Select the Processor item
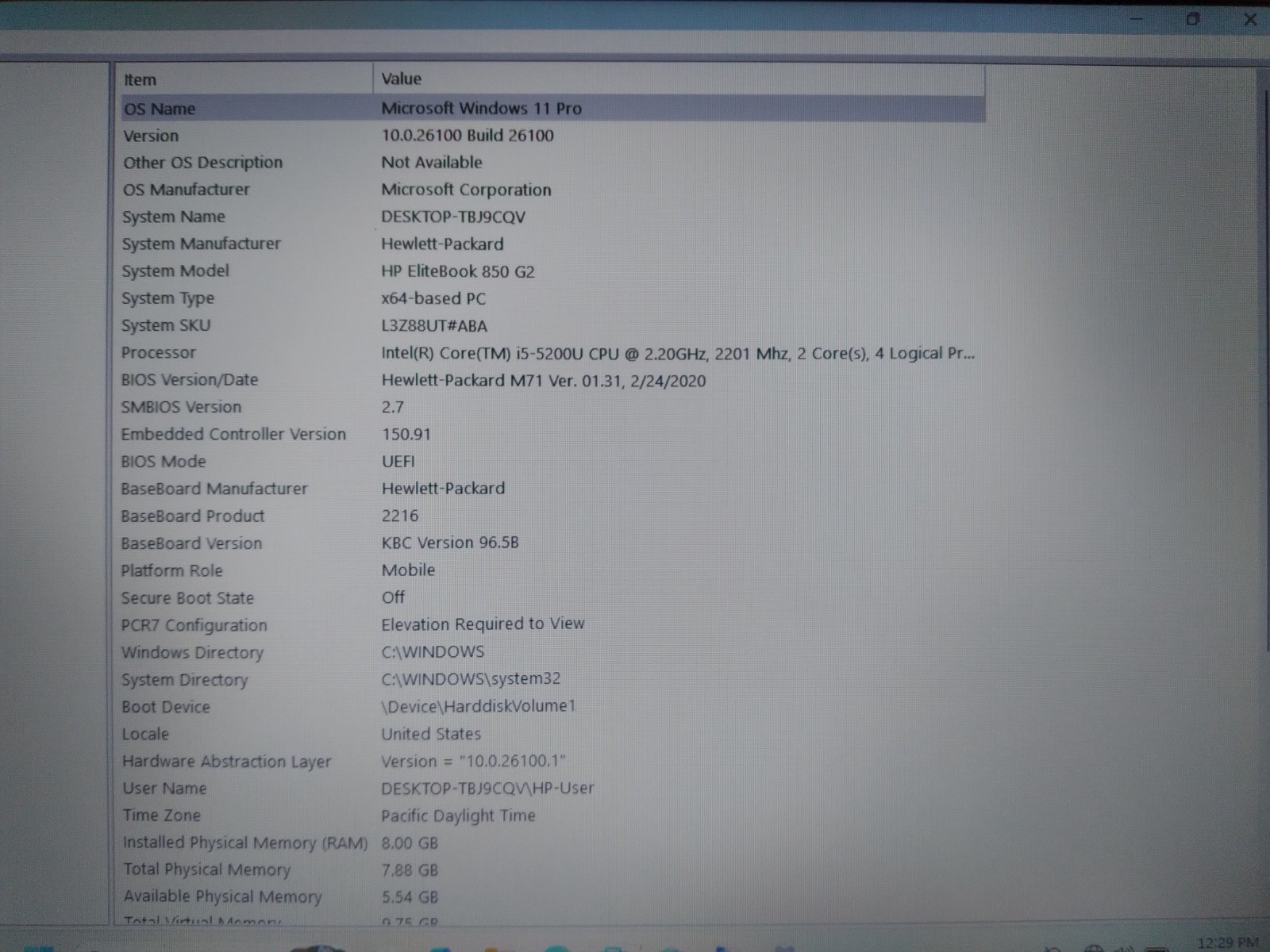 pos(158,352)
